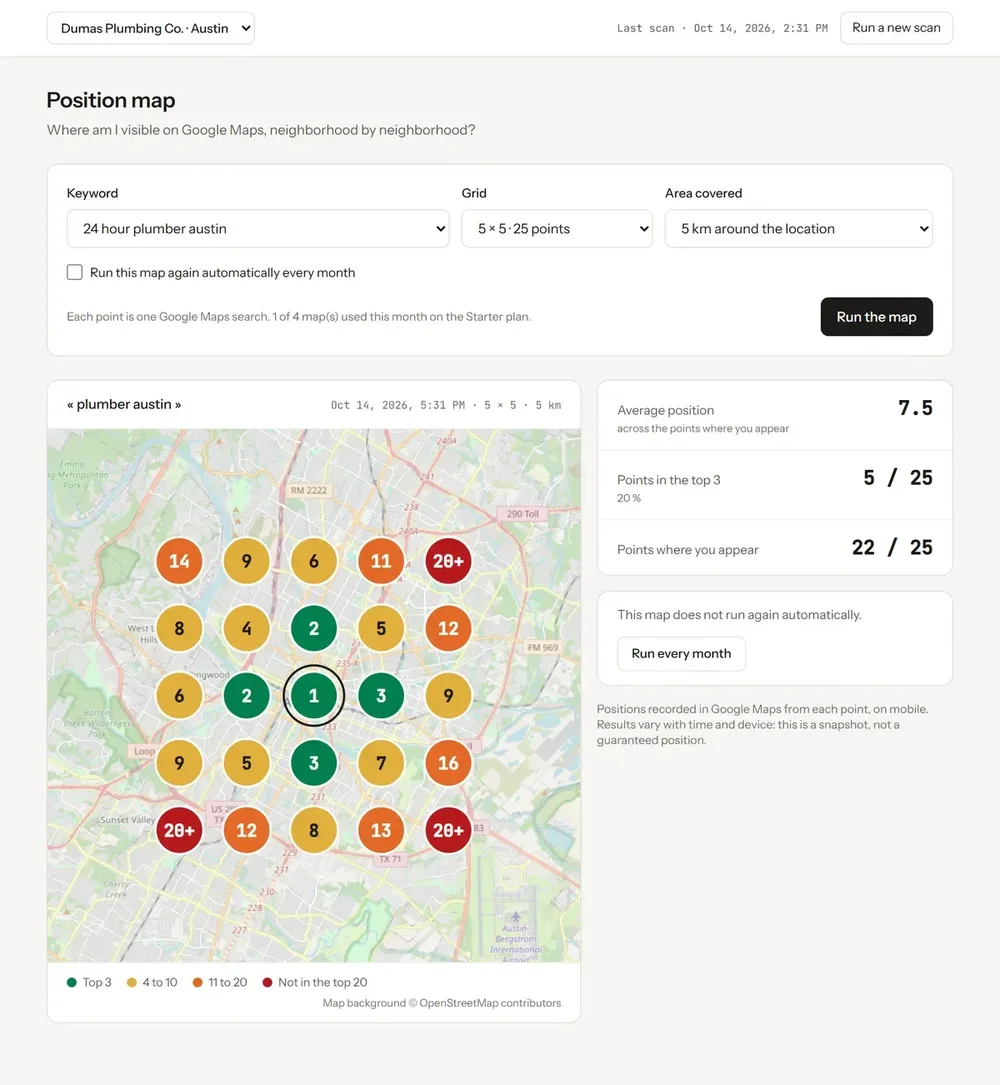Image resolution: width=1000 pixels, height=1085 pixels.
Task: Click the orange 13 map marker
Action: click(x=381, y=830)
